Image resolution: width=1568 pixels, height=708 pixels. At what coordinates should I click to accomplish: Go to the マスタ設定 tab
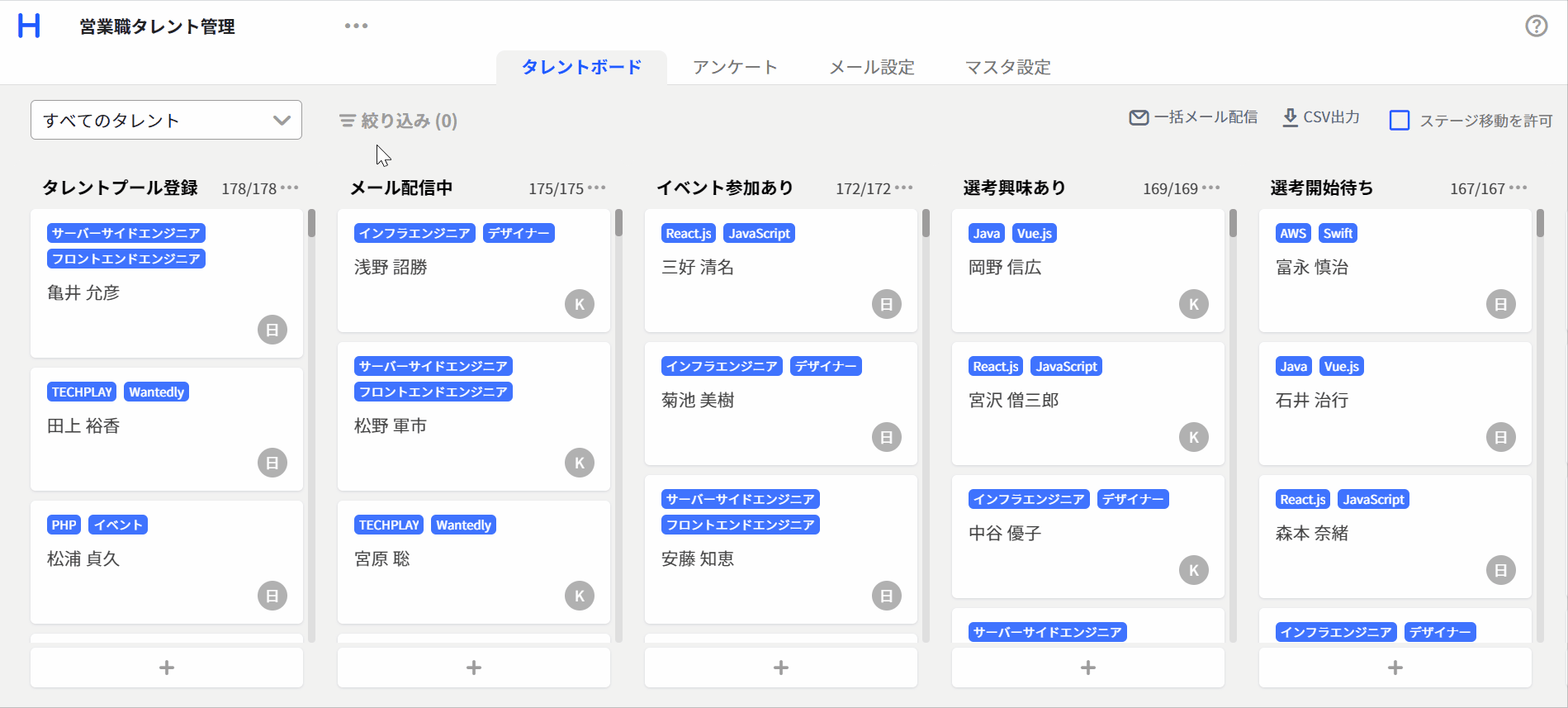pyautogui.click(x=1007, y=67)
